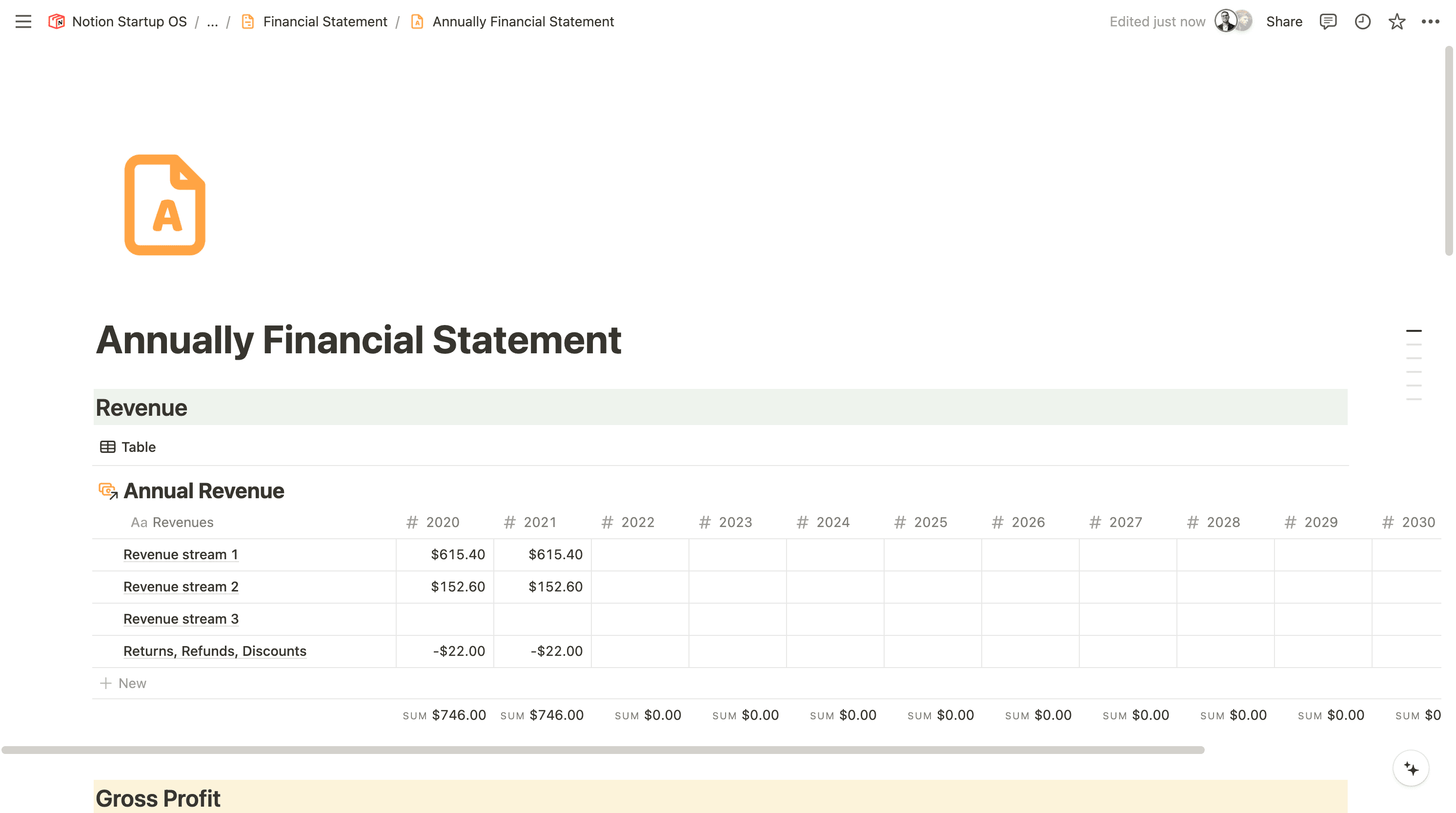Favorite the page using the star icon
The image size is (1456, 813).
tap(1397, 21)
